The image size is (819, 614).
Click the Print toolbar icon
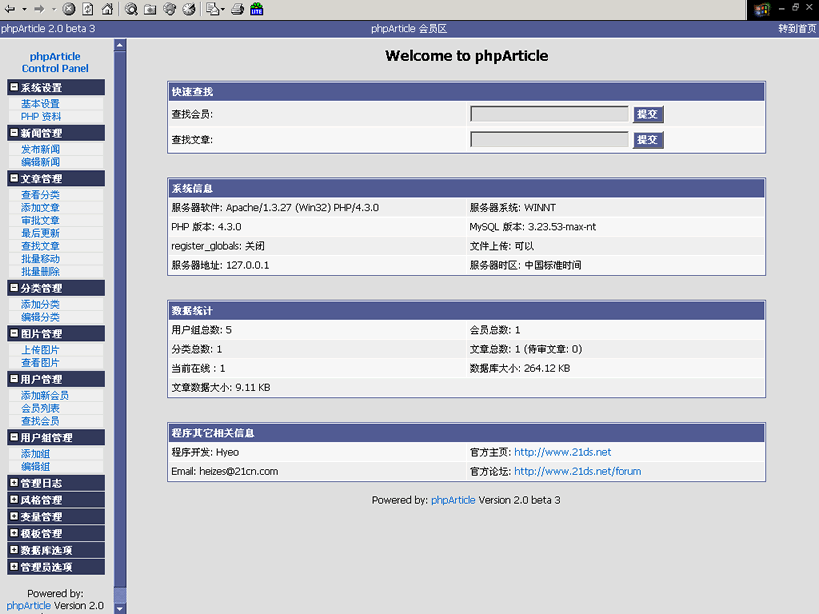238,9
